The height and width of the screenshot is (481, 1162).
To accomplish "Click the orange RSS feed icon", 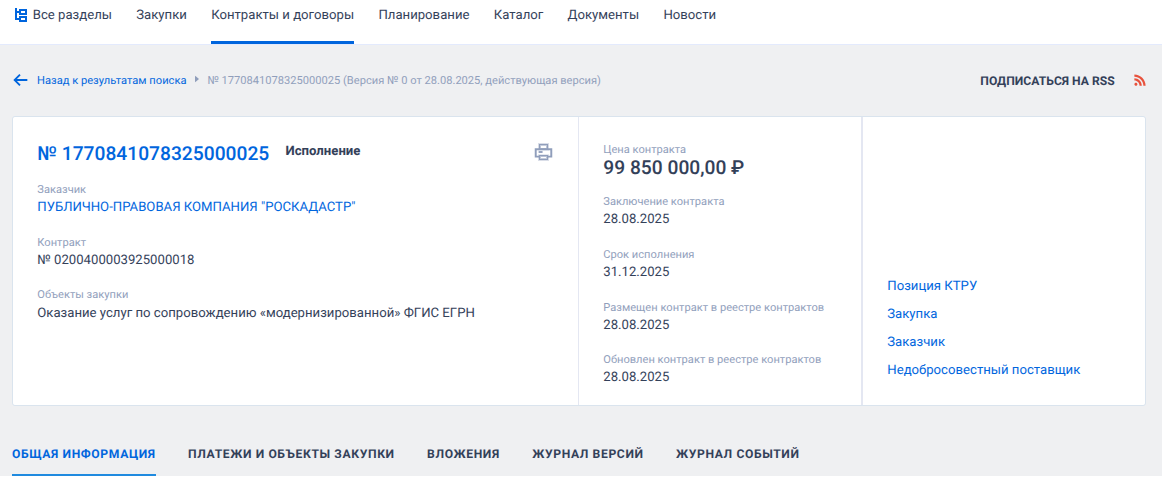I will pos(1139,81).
